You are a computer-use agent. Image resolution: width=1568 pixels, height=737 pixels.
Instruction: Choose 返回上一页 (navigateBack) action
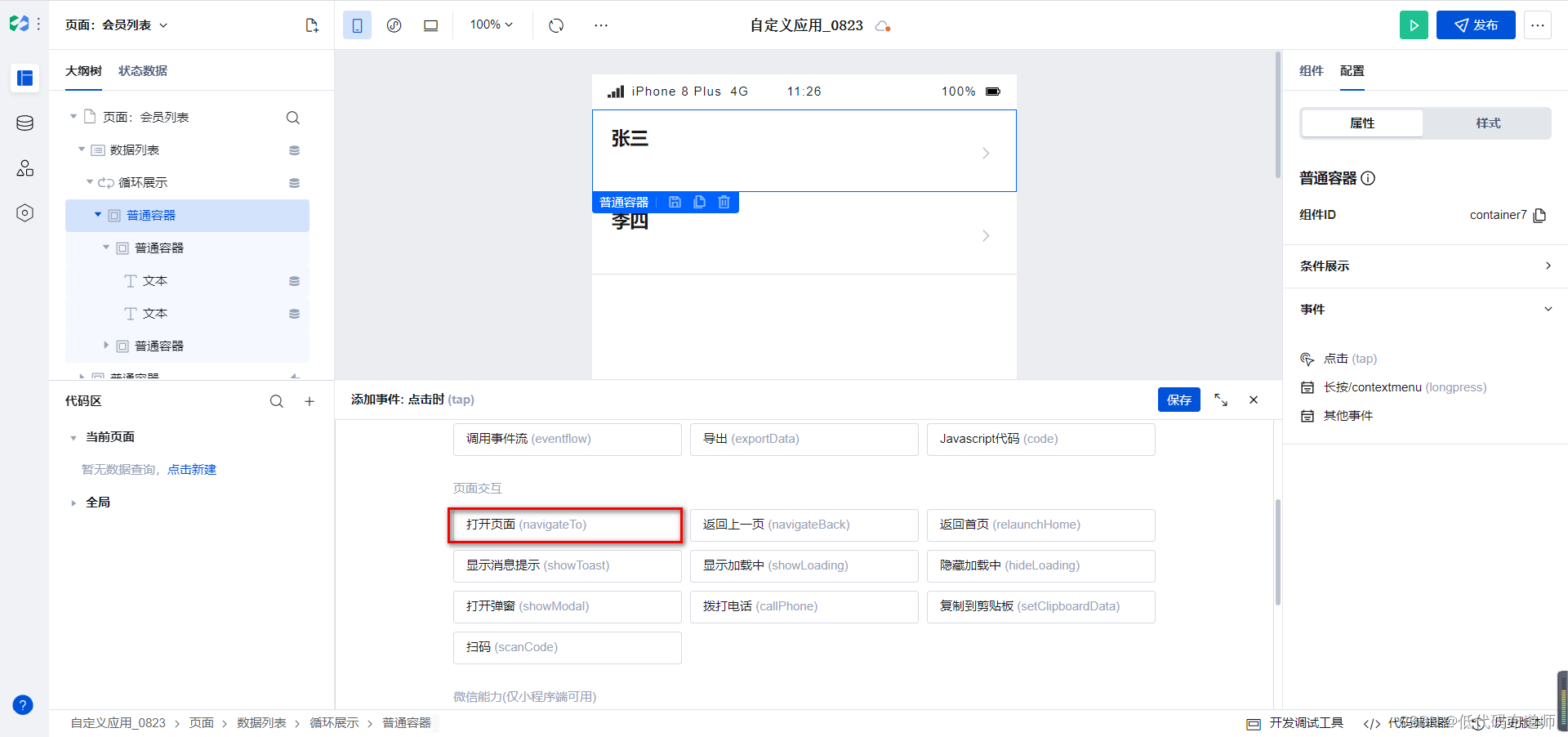[804, 525]
